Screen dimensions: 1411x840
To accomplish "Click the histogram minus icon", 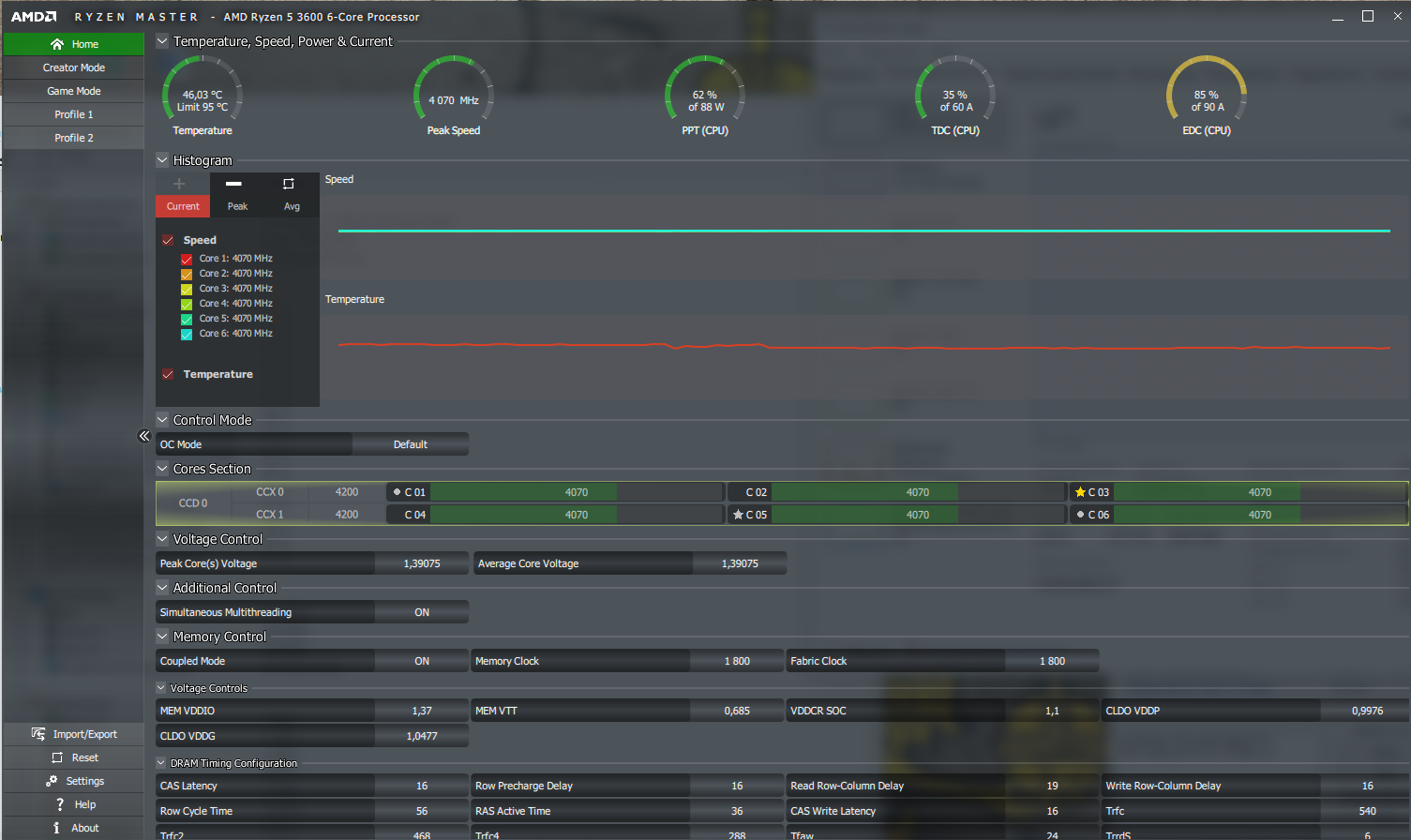I will 234,184.
